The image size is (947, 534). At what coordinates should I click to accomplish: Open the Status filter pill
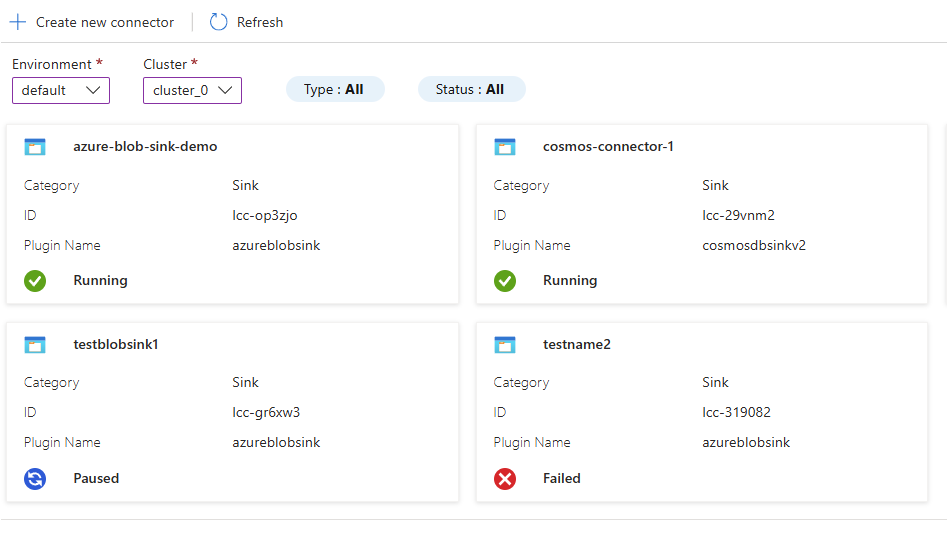471,89
